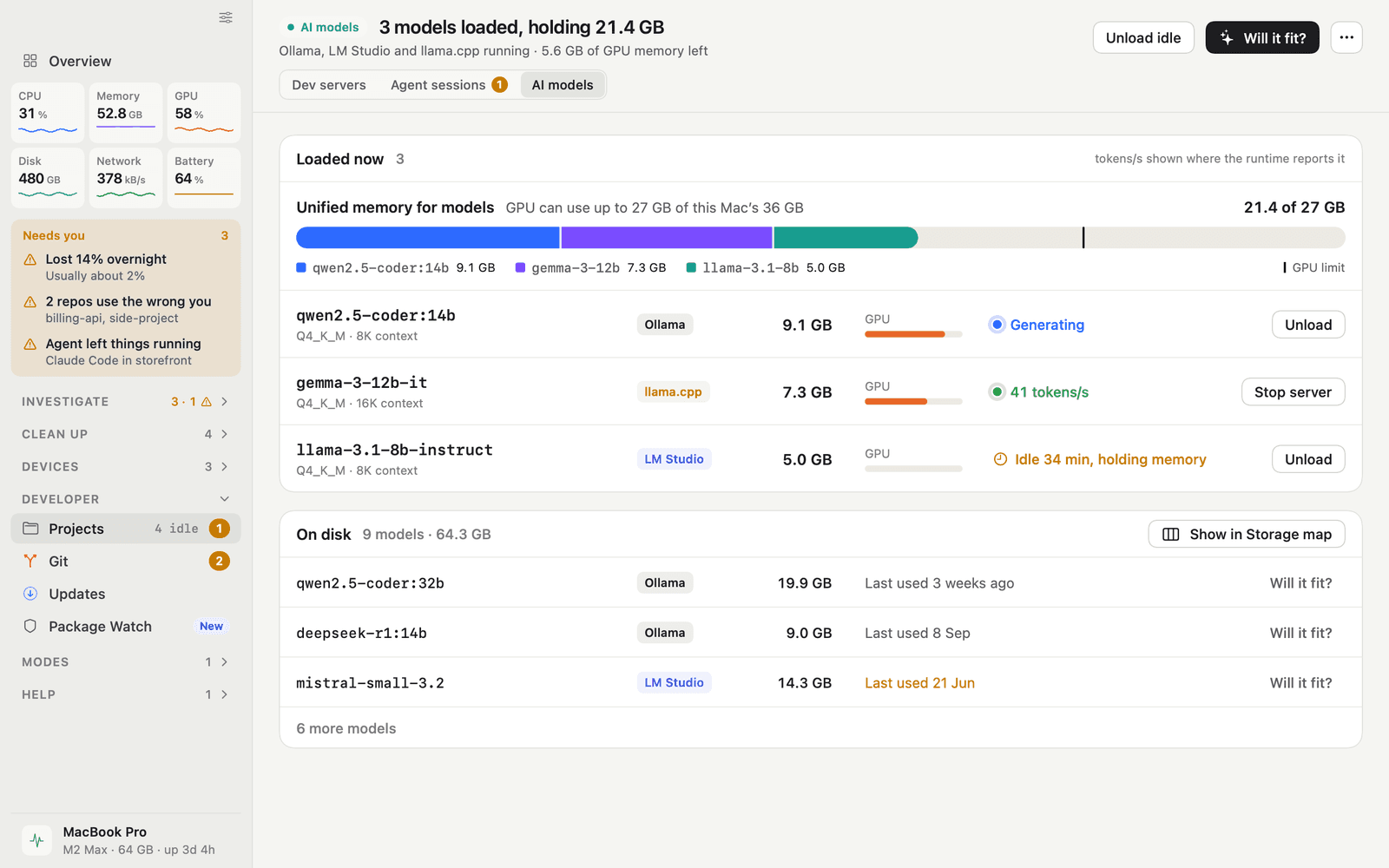Check Will it fit for mistral-small-3.2

pyautogui.click(x=1300, y=683)
